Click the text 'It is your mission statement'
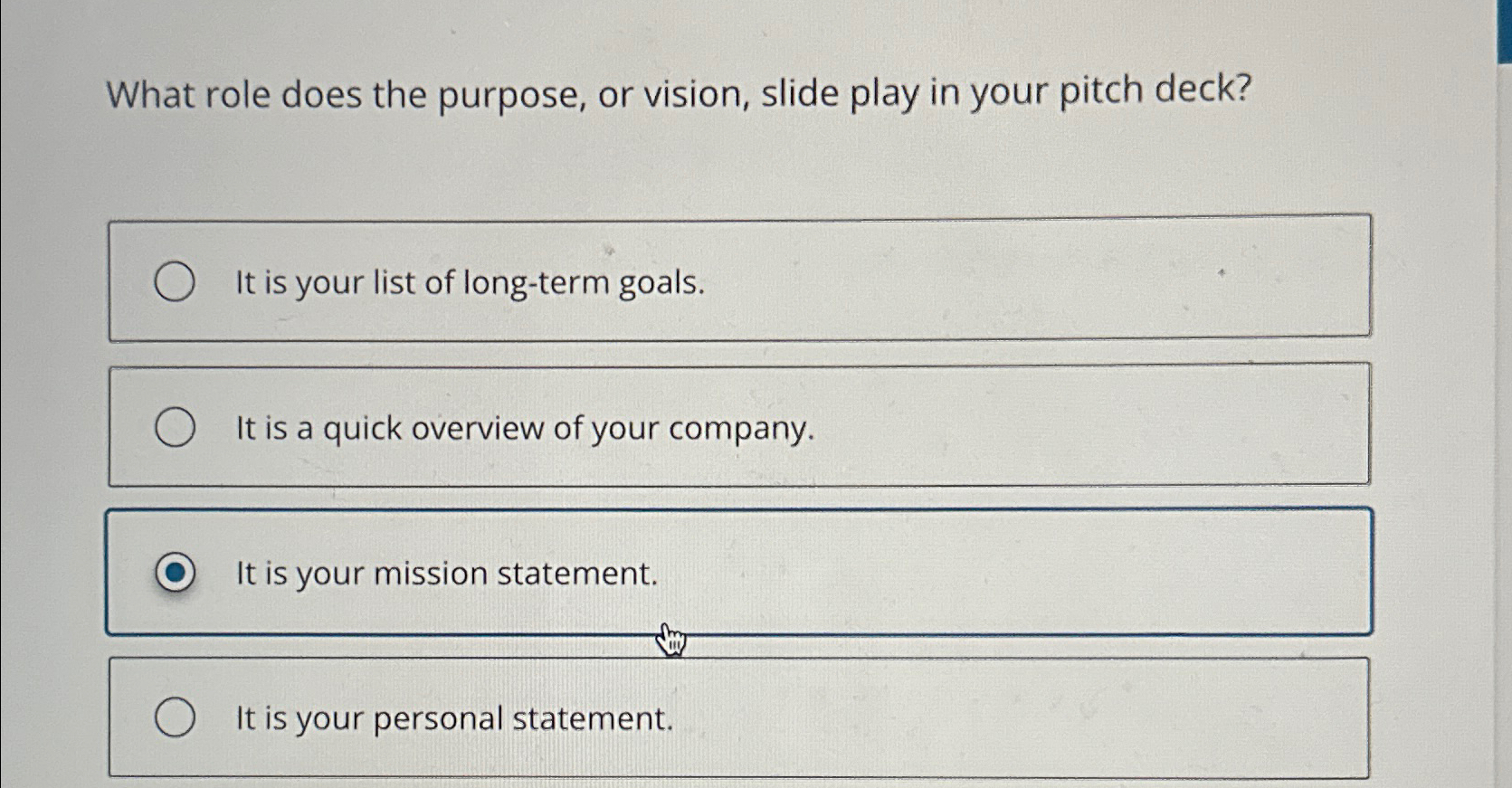 [x=444, y=574]
